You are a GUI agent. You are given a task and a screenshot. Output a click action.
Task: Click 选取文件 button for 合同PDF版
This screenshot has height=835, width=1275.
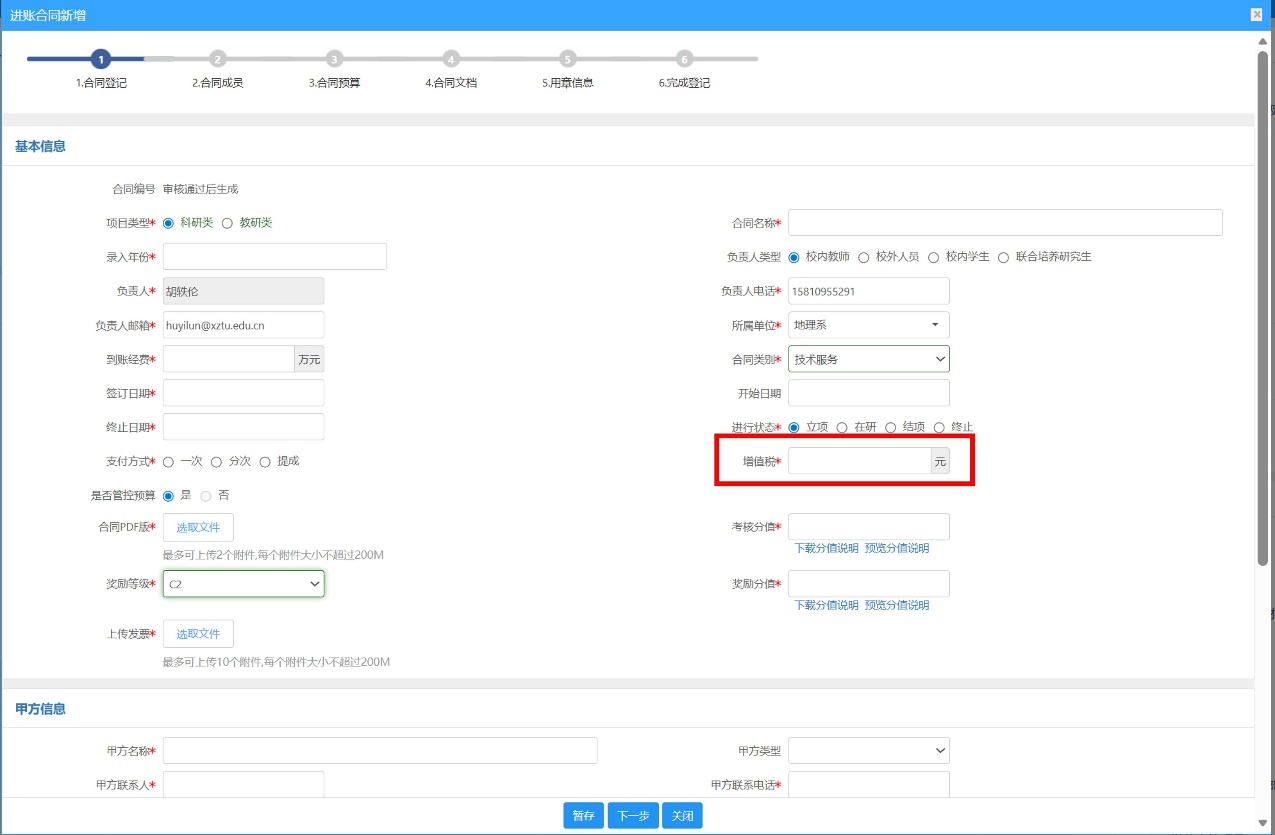198,528
